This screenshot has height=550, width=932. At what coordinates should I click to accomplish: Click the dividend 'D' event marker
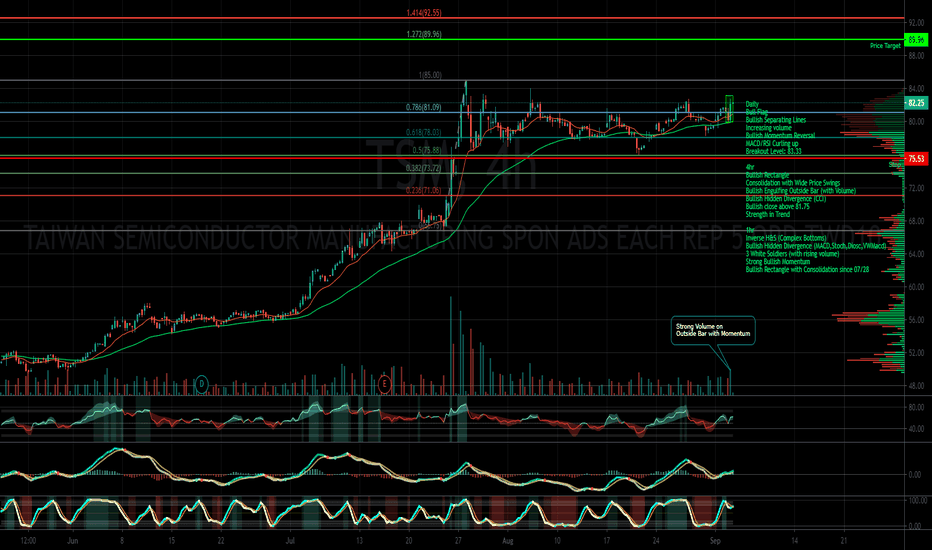tap(201, 384)
